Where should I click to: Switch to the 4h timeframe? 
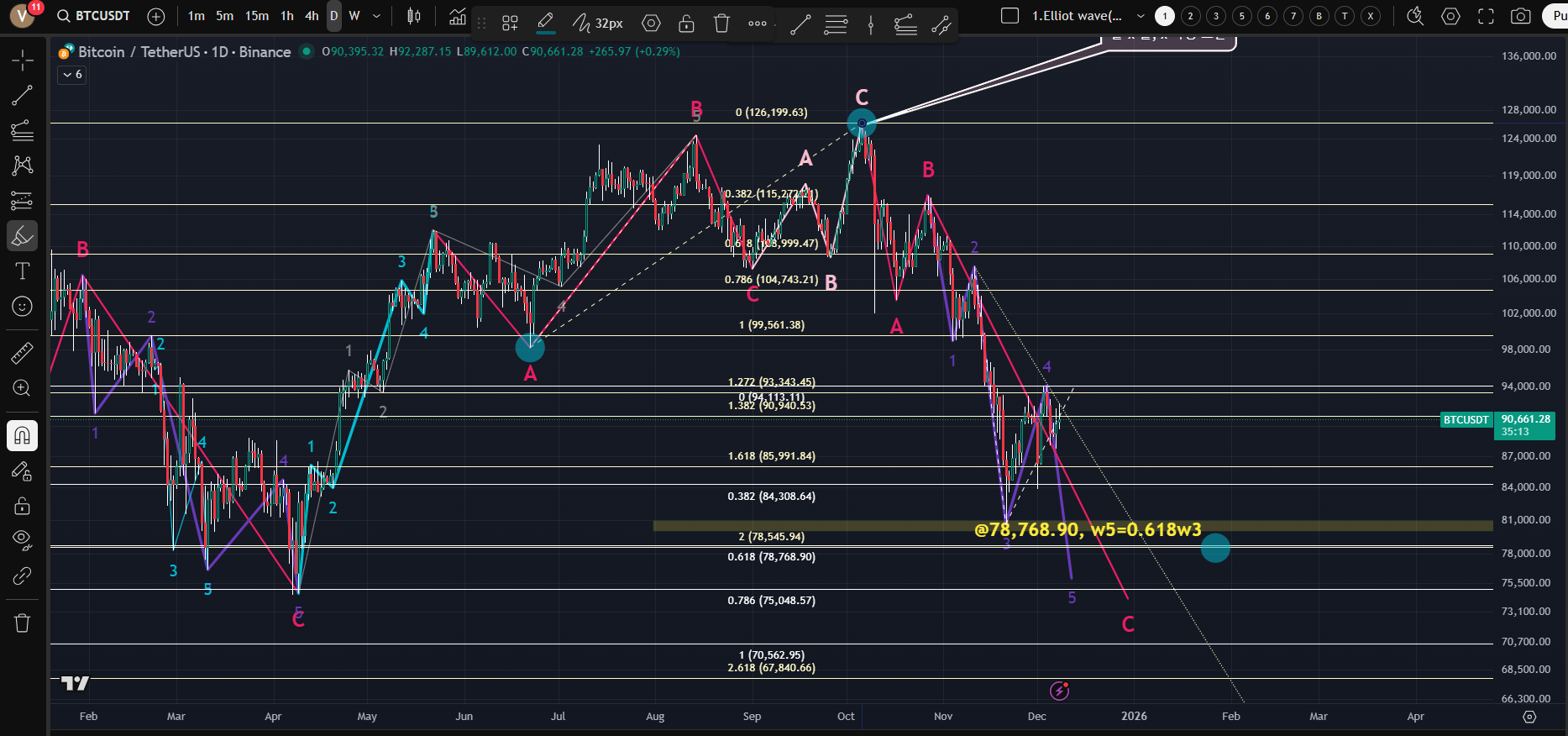tap(312, 16)
